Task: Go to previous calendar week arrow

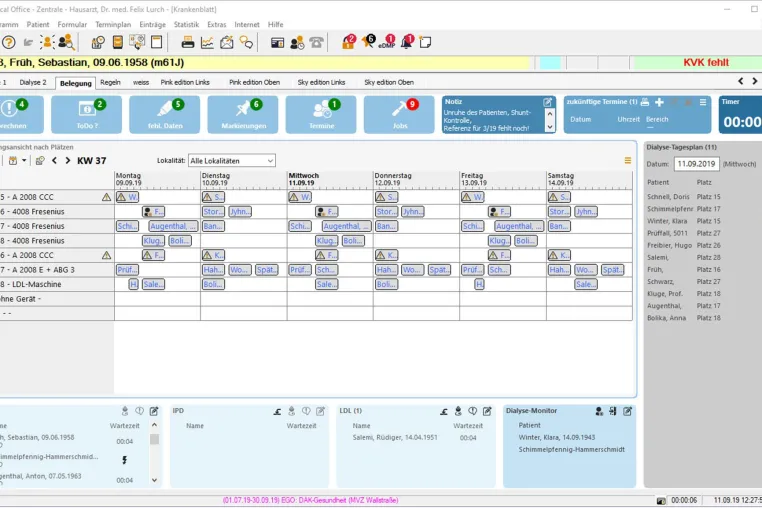Action: (54, 160)
